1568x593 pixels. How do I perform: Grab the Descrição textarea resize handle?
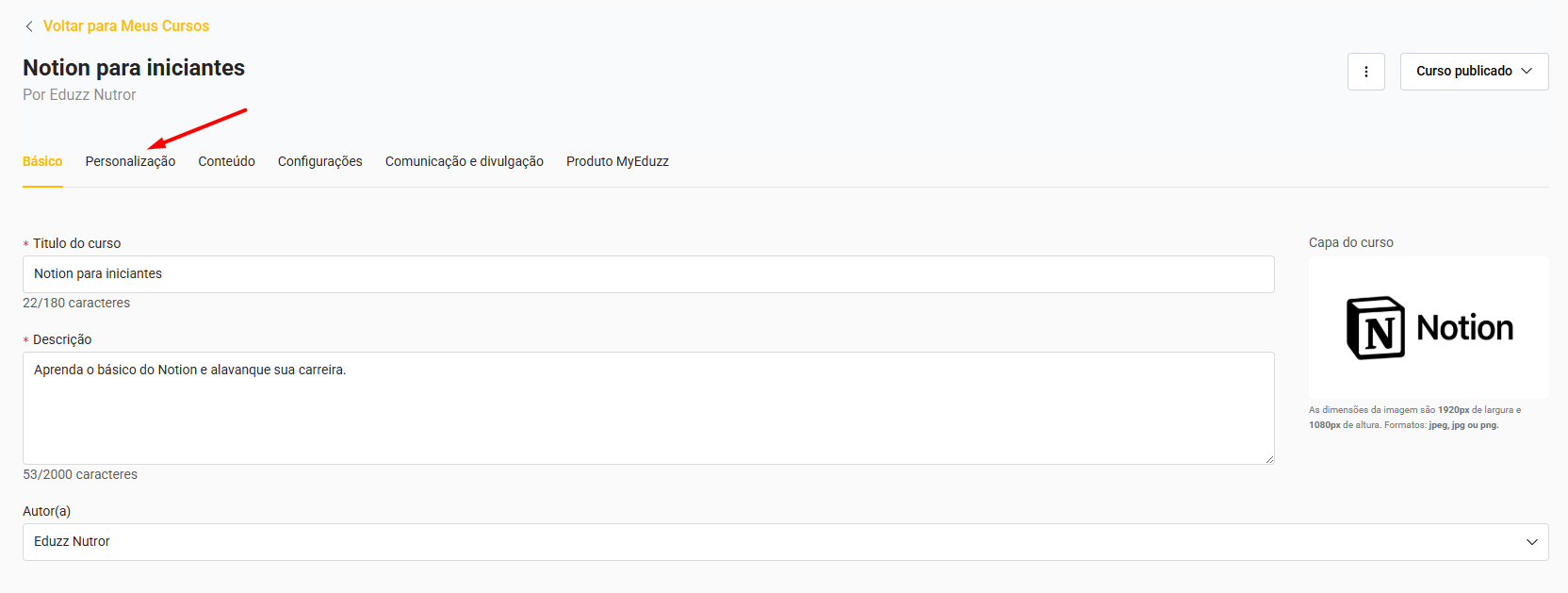[x=1269, y=459]
